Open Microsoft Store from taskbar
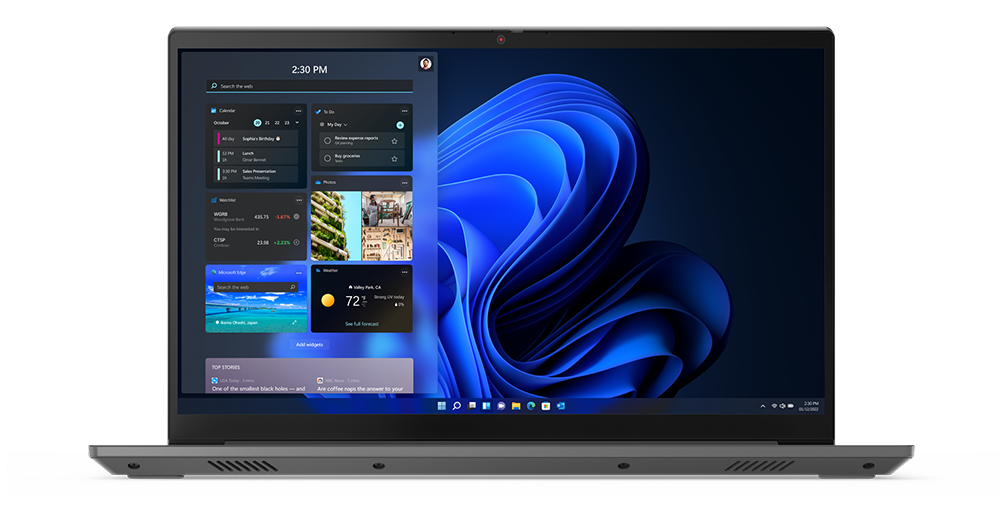Image resolution: width=1000 pixels, height=511 pixels. [x=546, y=406]
